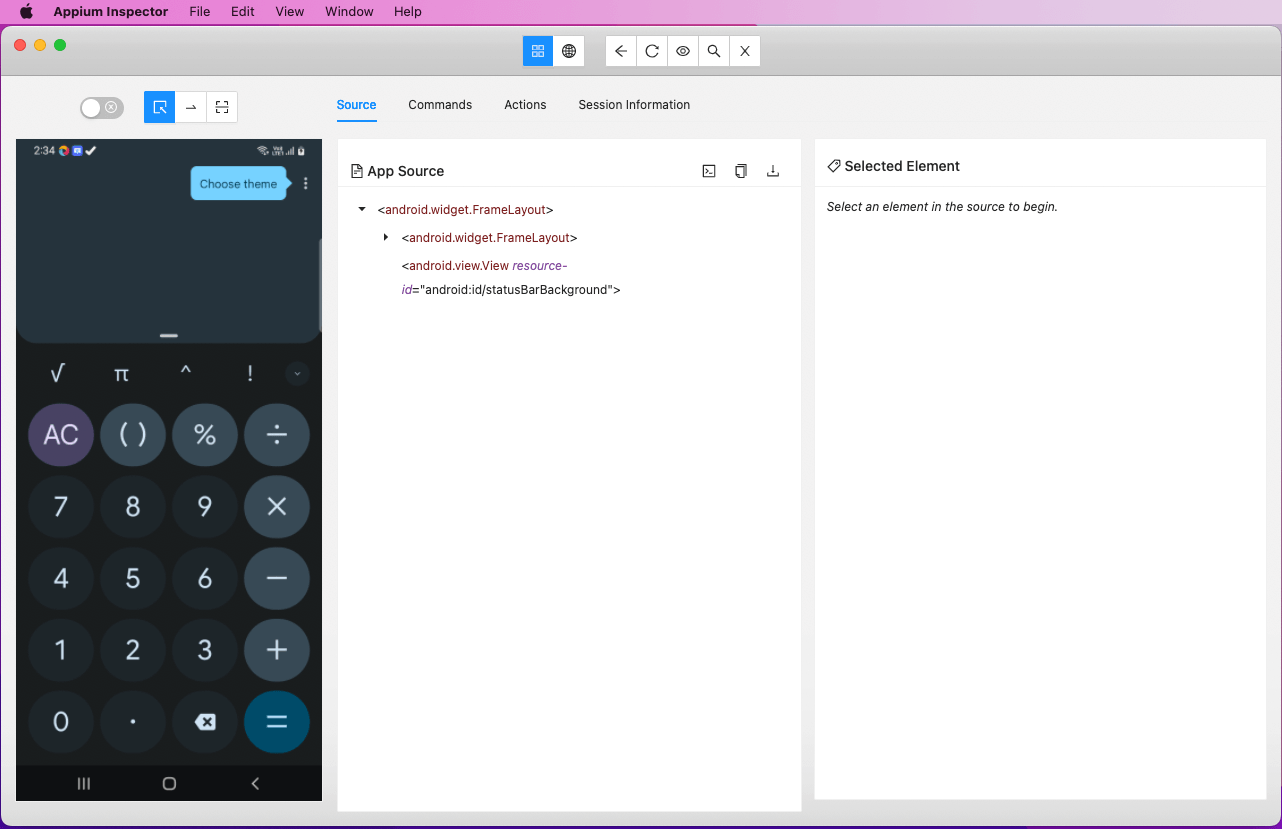Copy XML source to clipboard

coord(741,171)
